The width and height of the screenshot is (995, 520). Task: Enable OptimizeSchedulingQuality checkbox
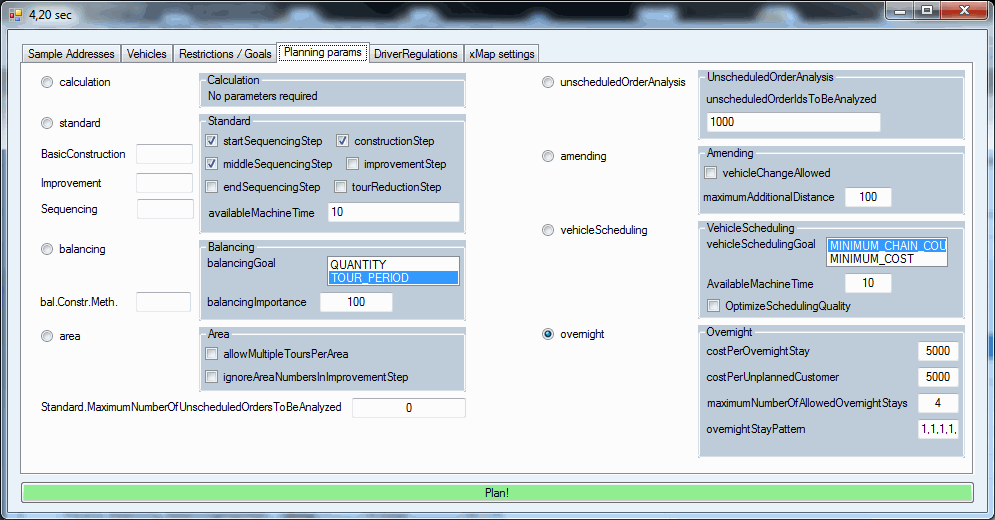714,306
